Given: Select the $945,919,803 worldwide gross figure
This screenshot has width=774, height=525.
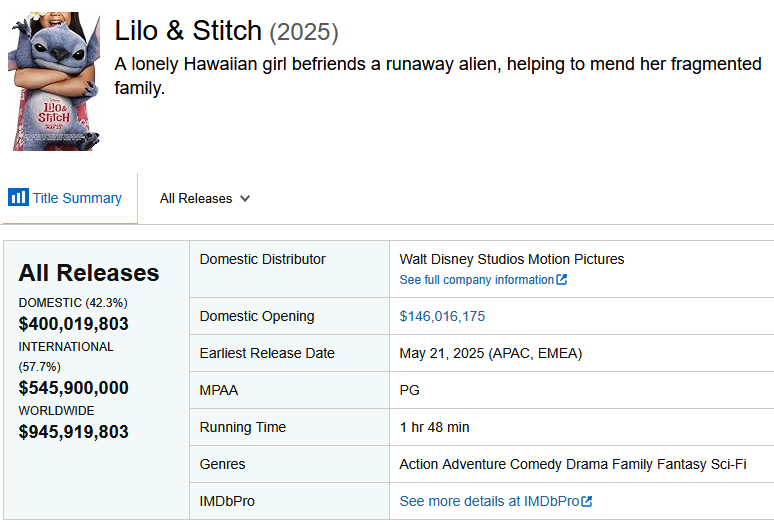Looking at the screenshot, I should (x=74, y=432).
